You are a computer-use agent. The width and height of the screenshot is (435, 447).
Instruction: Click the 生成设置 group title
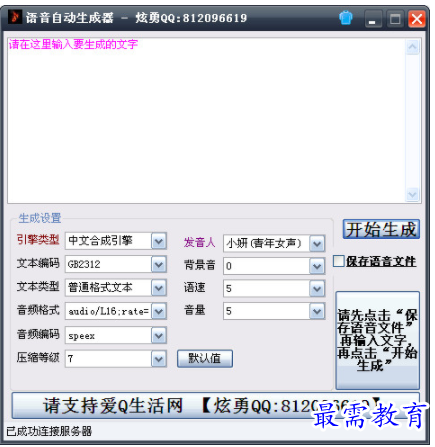point(40,218)
